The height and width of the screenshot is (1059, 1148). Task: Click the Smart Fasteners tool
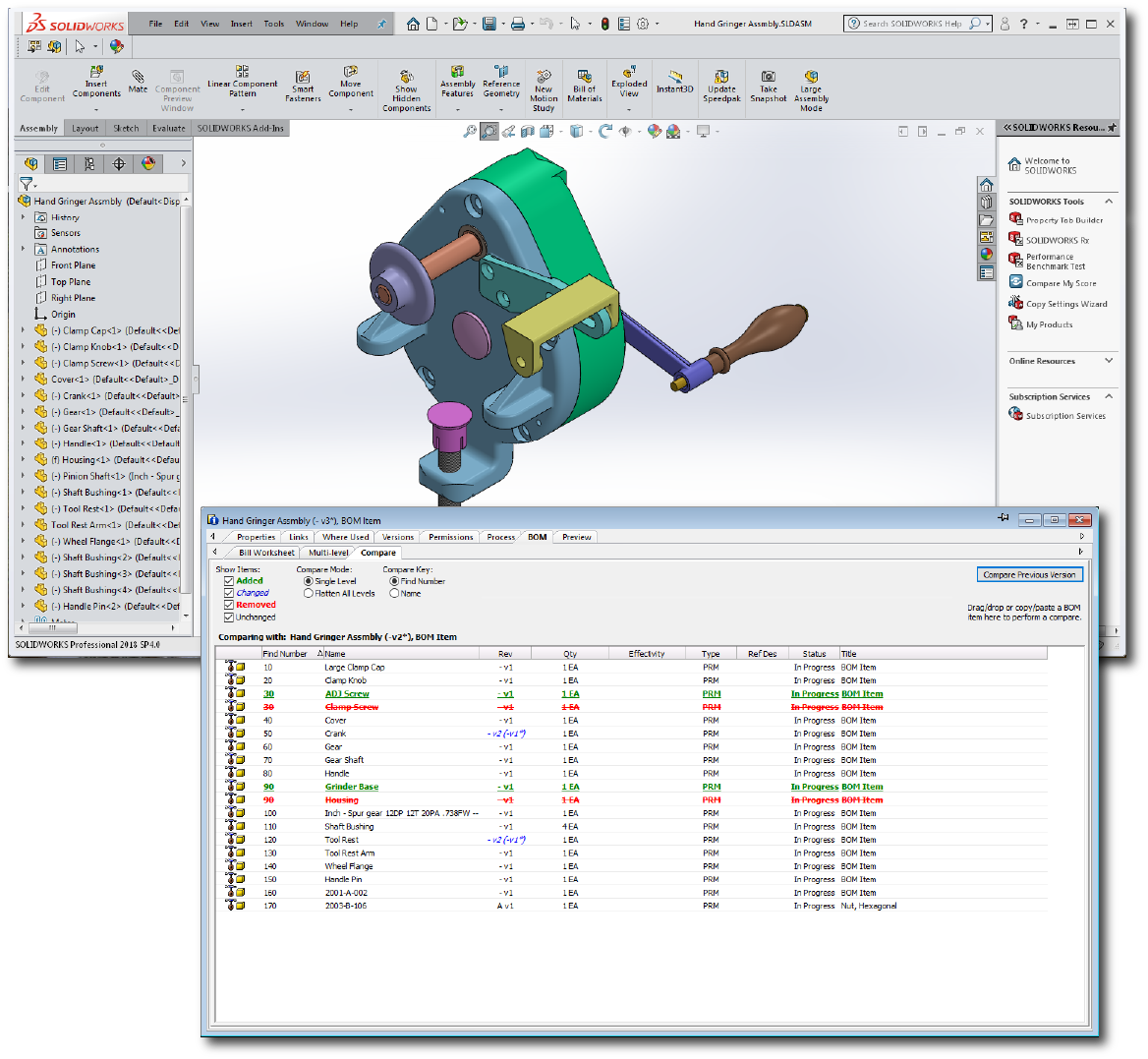pyautogui.click(x=303, y=88)
